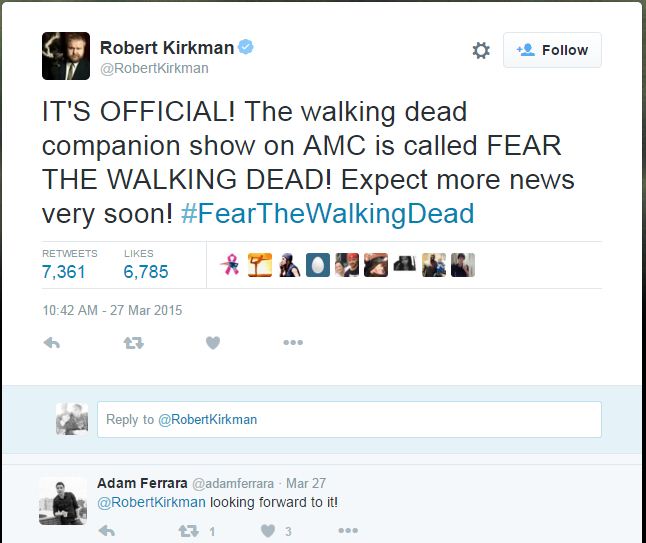Like Adam Ferrara's reply

coord(268,532)
